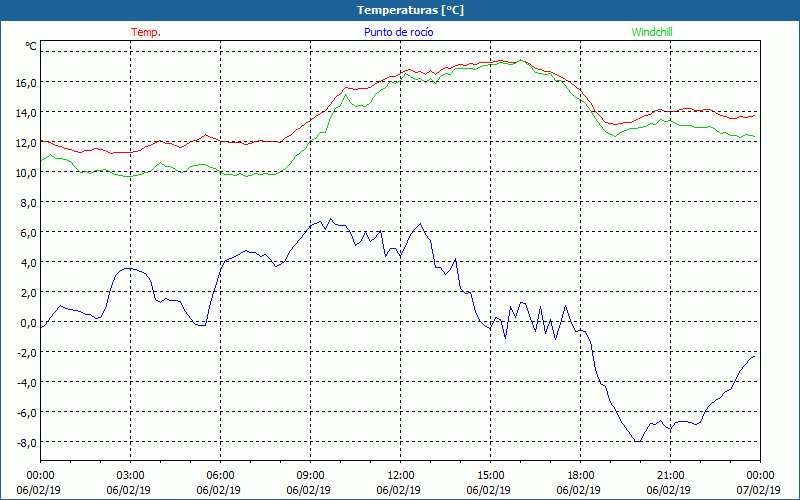This screenshot has height=500, width=800.
Task: Click the Windchill green legend label
Action: pyautogui.click(x=652, y=32)
